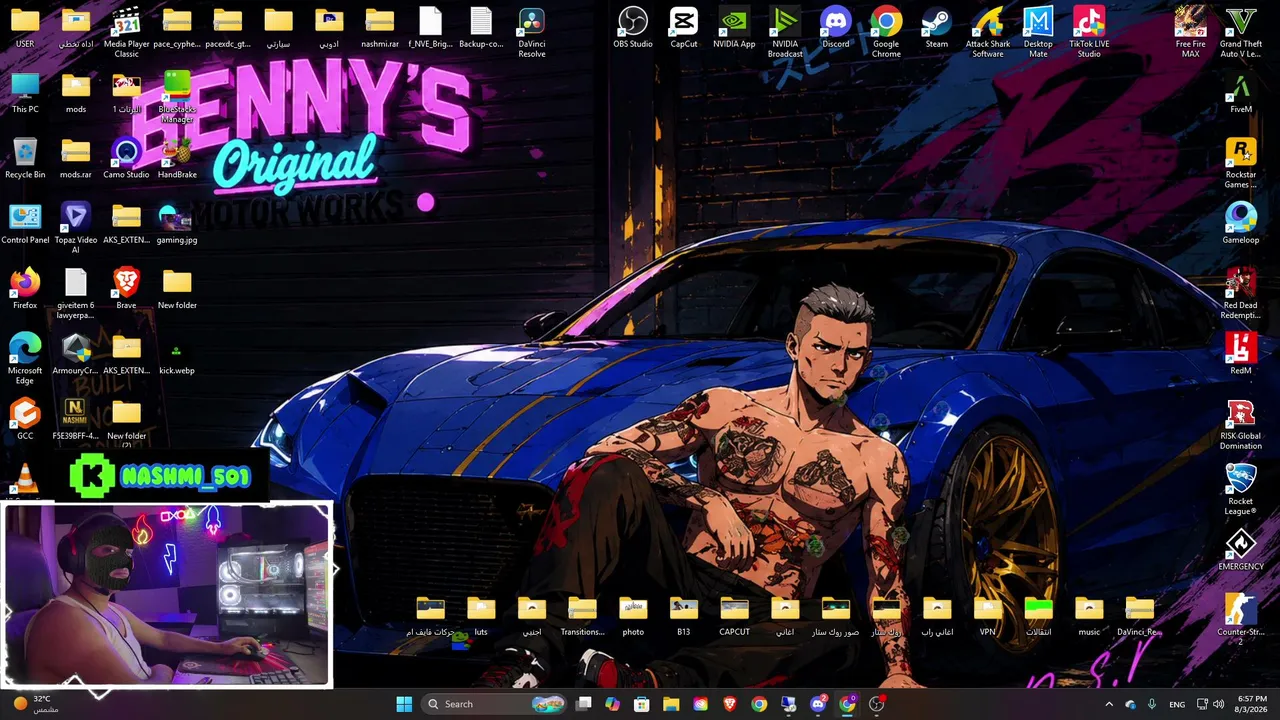Select the DaVinci_Re... folder
The width and height of the screenshot is (1280, 720).
[1139, 616]
